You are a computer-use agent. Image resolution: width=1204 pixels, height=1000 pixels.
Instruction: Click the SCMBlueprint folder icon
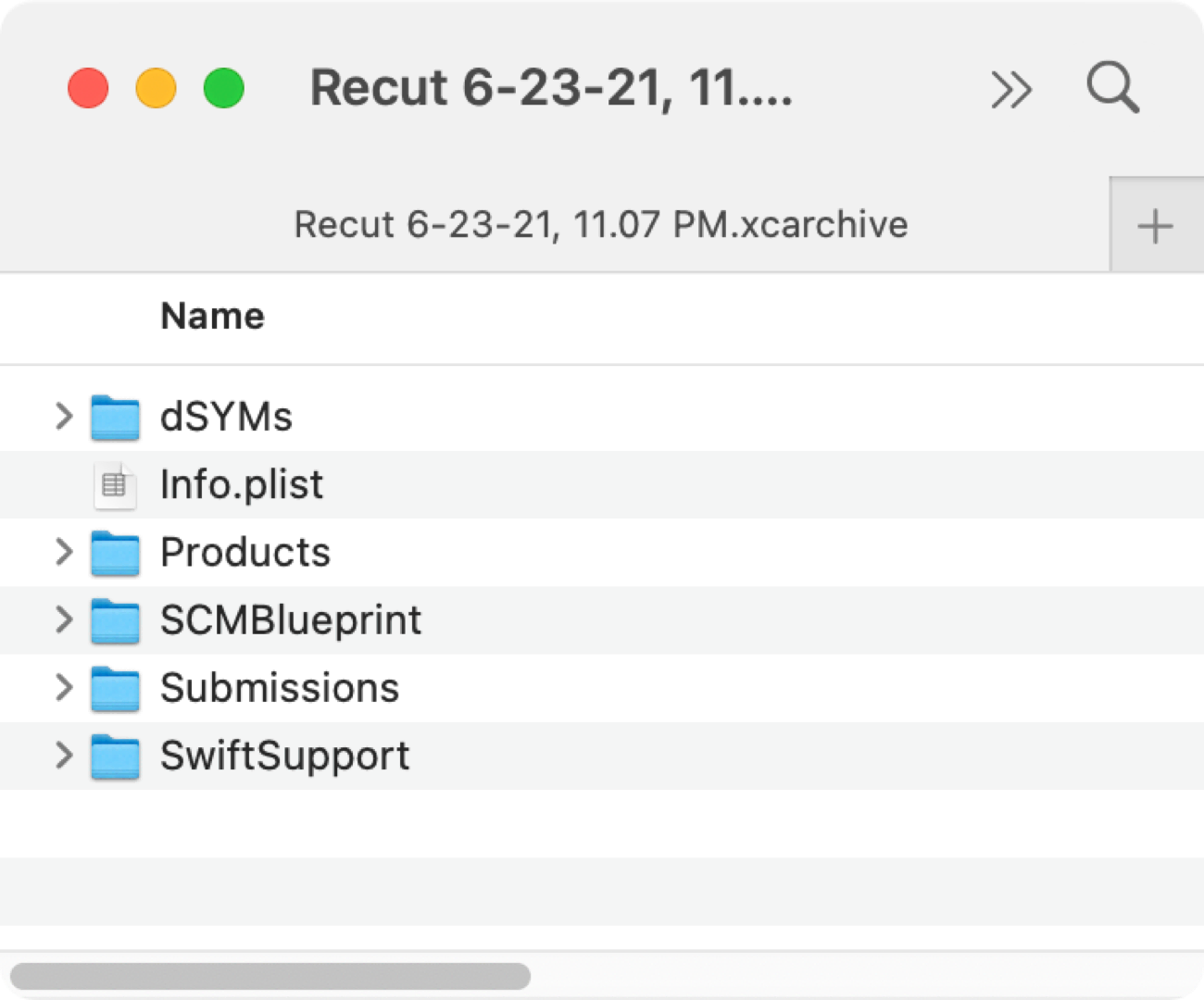coord(115,620)
